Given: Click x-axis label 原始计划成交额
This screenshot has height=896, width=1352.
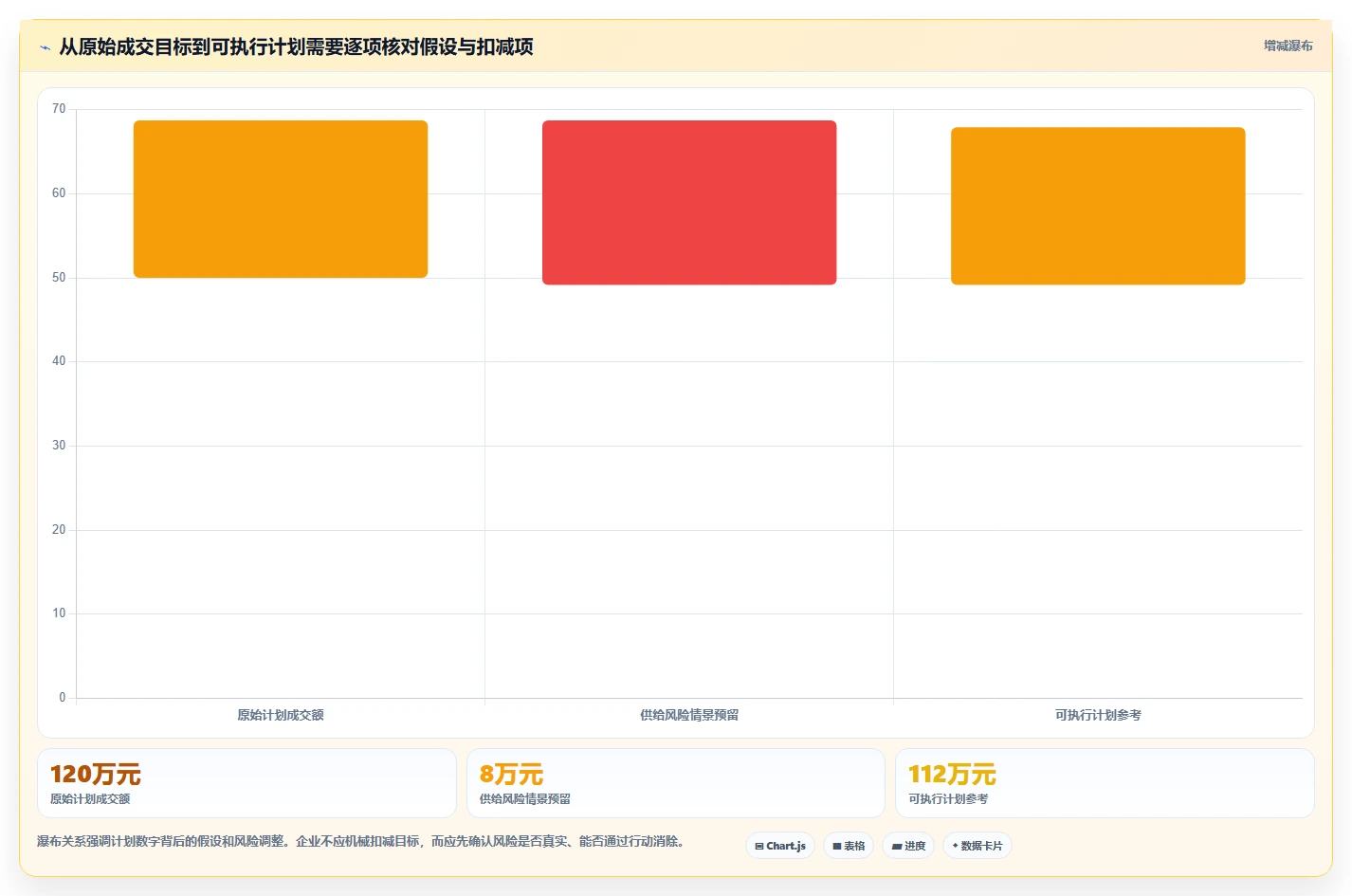Looking at the screenshot, I should (281, 715).
